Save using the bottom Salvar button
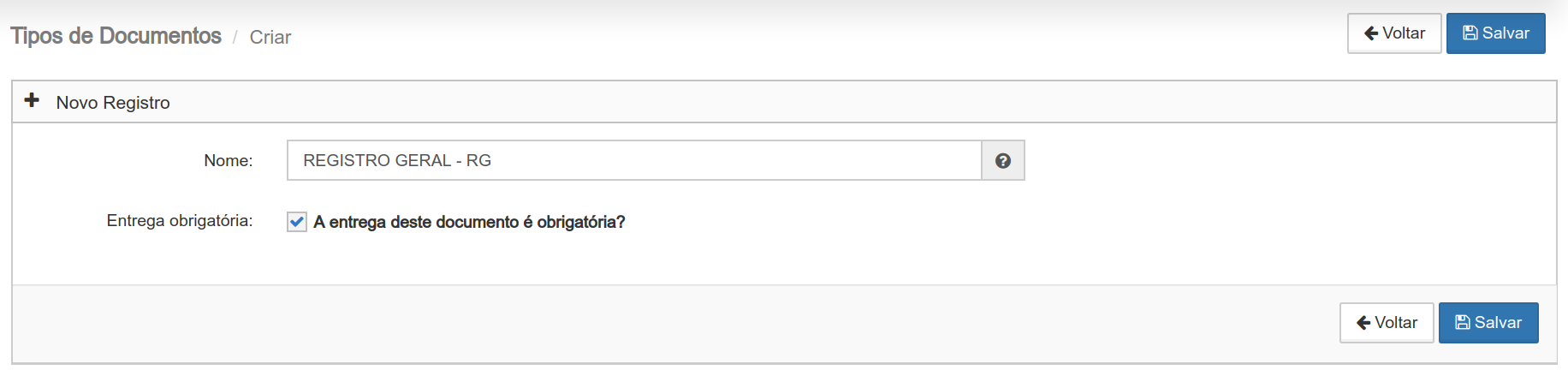This screenshot has height=376, width=1568. click(1488, 323)
